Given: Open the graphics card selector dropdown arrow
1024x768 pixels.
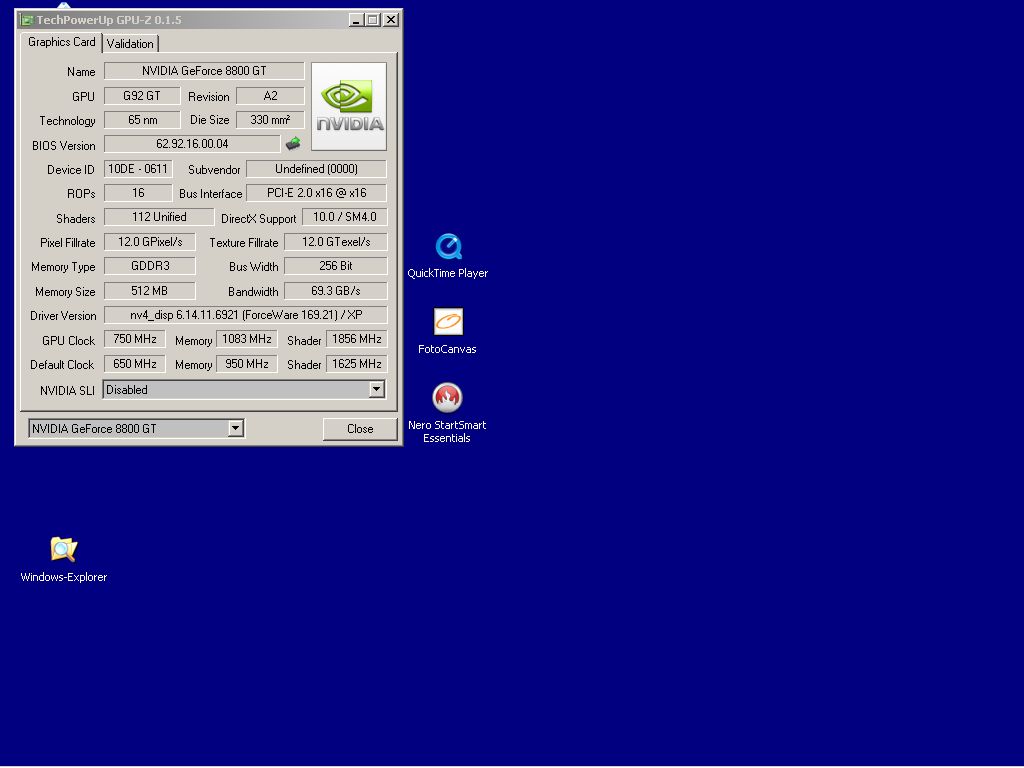Looking at the screenshot, I should tap(236, 428).
